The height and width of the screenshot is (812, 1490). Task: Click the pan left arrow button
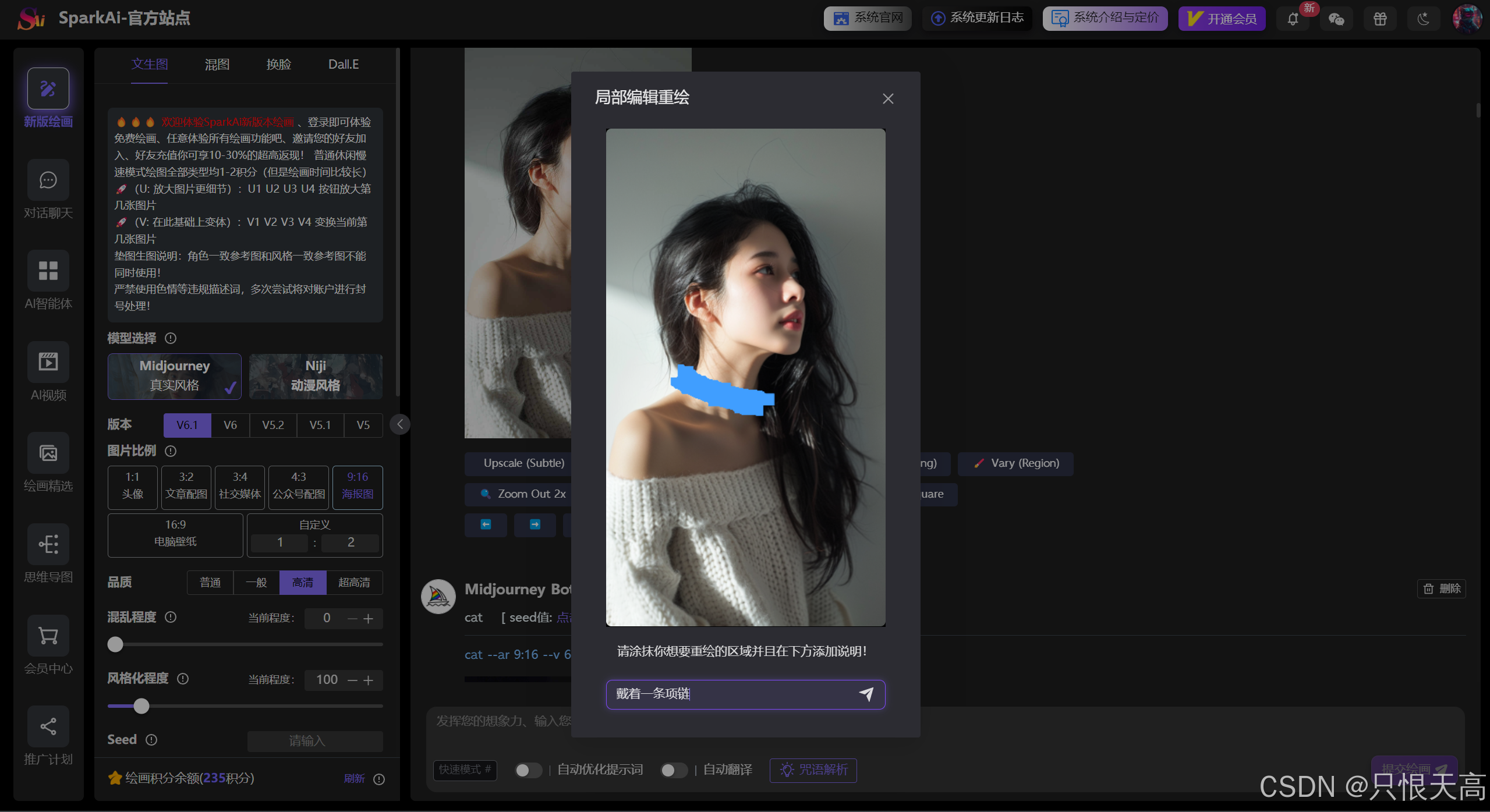point(486,525)
